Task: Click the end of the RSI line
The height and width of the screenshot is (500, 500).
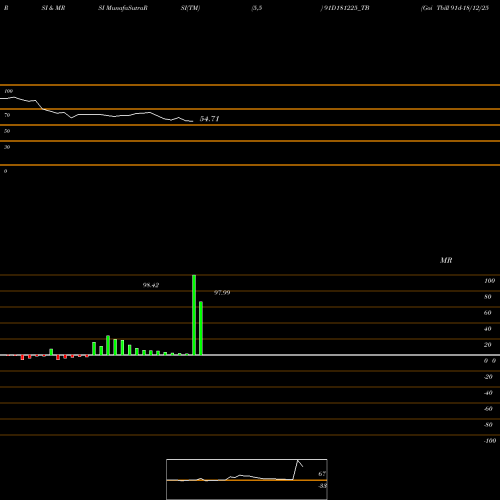Action: [192, 121]
